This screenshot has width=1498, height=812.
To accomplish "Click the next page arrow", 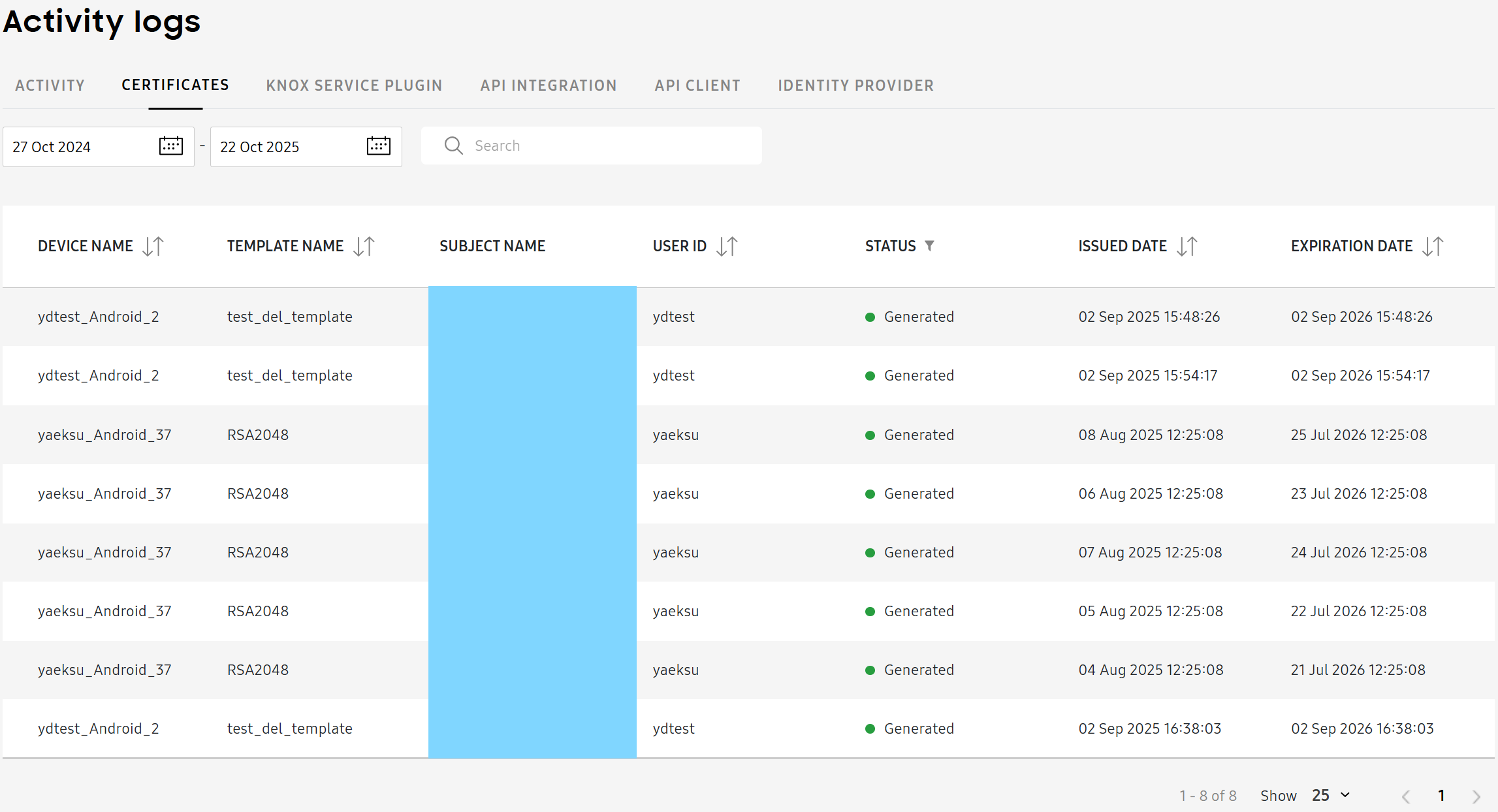I will (x=1477, y=795).
